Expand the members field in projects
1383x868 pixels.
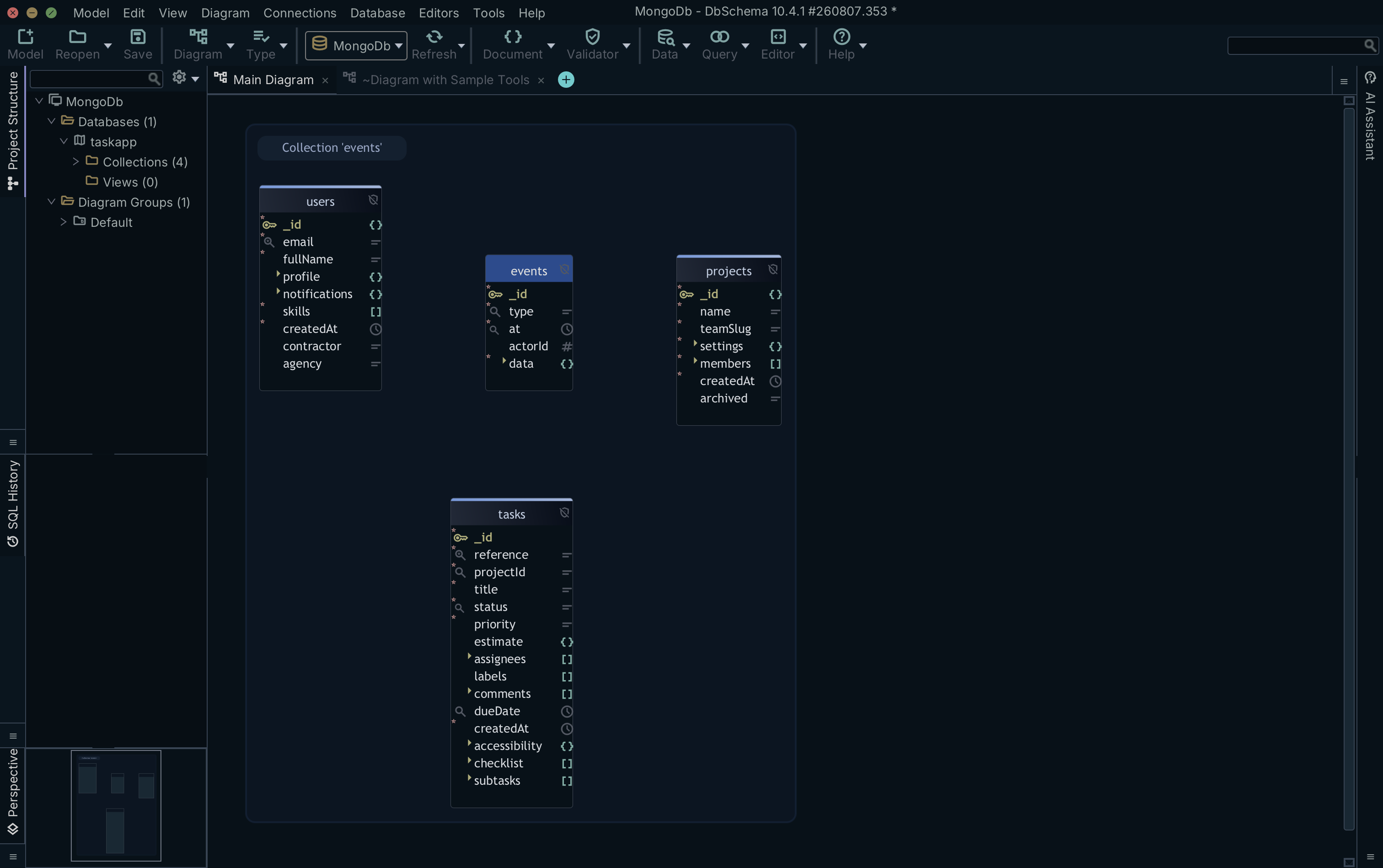pos(695,360)
